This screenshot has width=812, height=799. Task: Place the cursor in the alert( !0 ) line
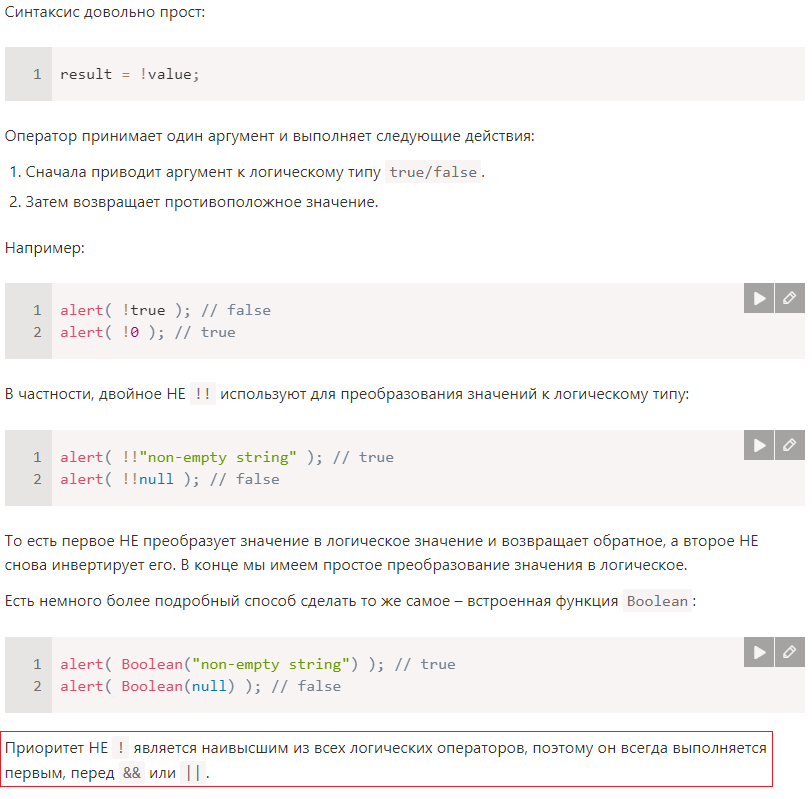(148, 332)
